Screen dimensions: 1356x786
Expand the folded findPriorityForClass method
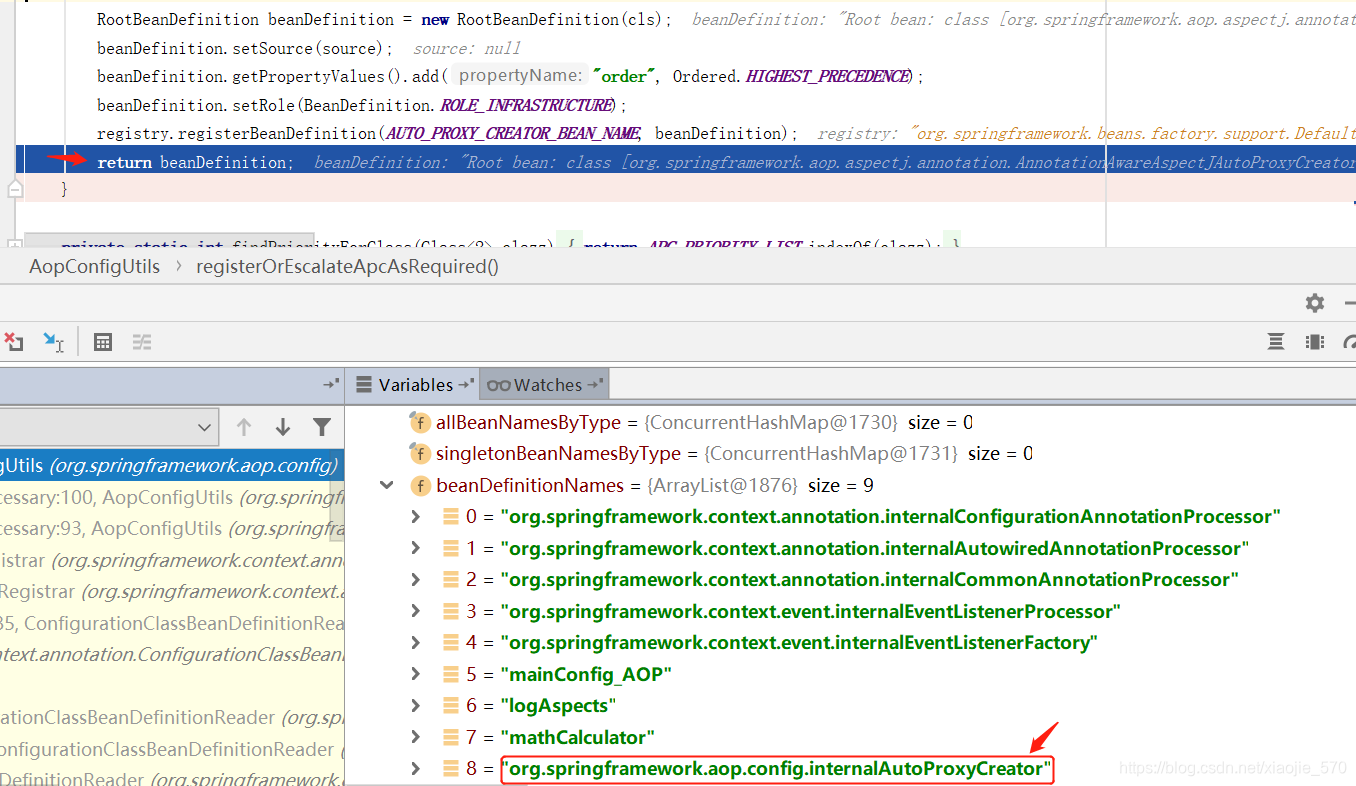14,244
